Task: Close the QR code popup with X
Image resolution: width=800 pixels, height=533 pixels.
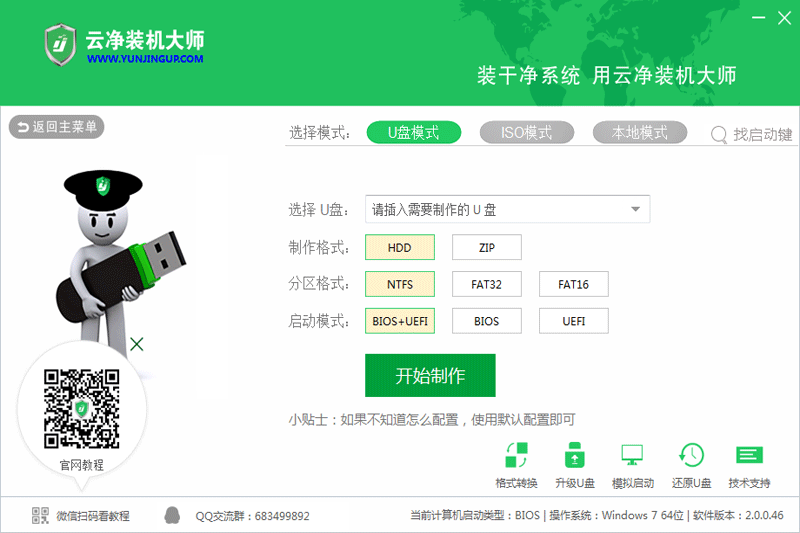Action: pos(136,344)
